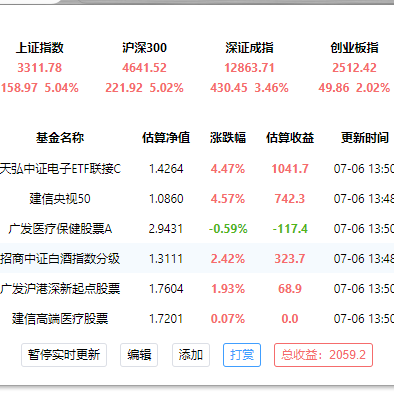Click the 创业板指 index title
This screenshot has width=394, height=394.
click(x=354, y=48)
